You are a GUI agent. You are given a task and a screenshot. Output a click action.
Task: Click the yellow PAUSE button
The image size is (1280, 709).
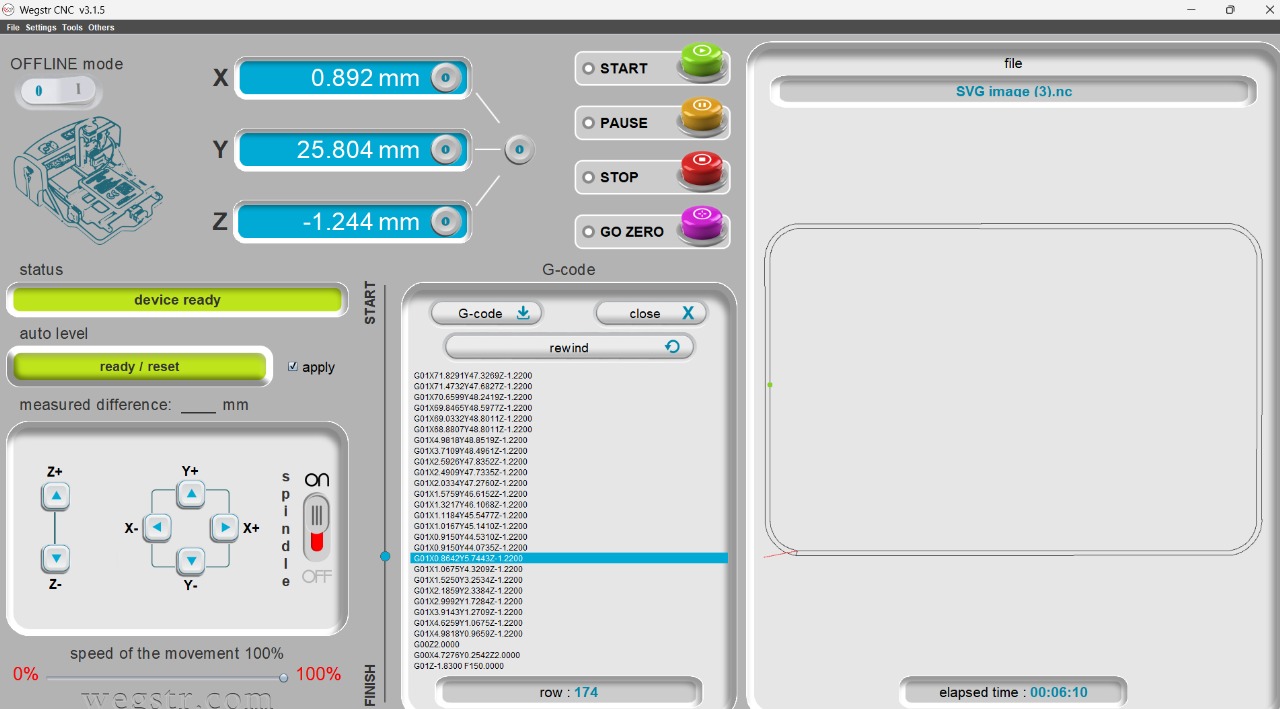[x=702, y=116]
